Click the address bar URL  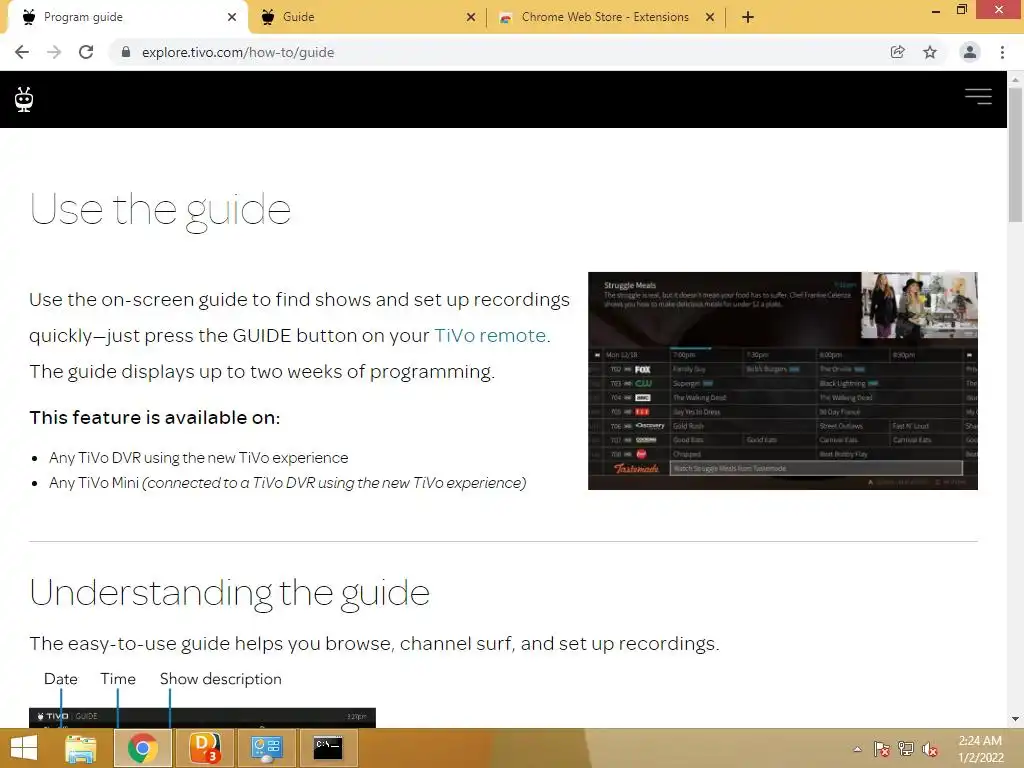click(238, 52)
